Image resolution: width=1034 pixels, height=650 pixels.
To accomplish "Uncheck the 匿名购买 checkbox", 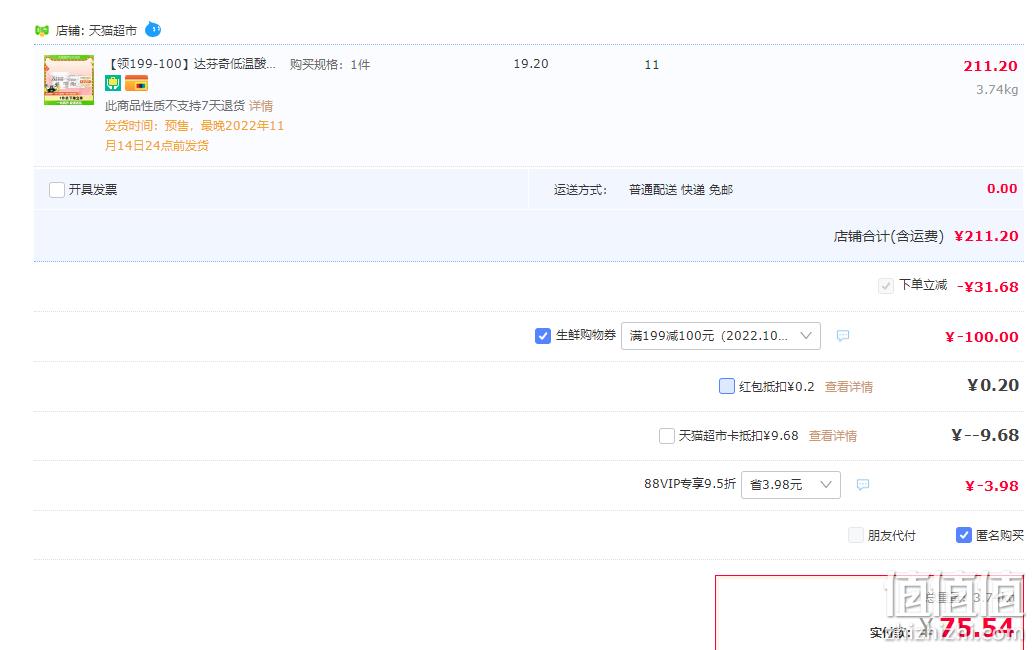I will 963,535.
